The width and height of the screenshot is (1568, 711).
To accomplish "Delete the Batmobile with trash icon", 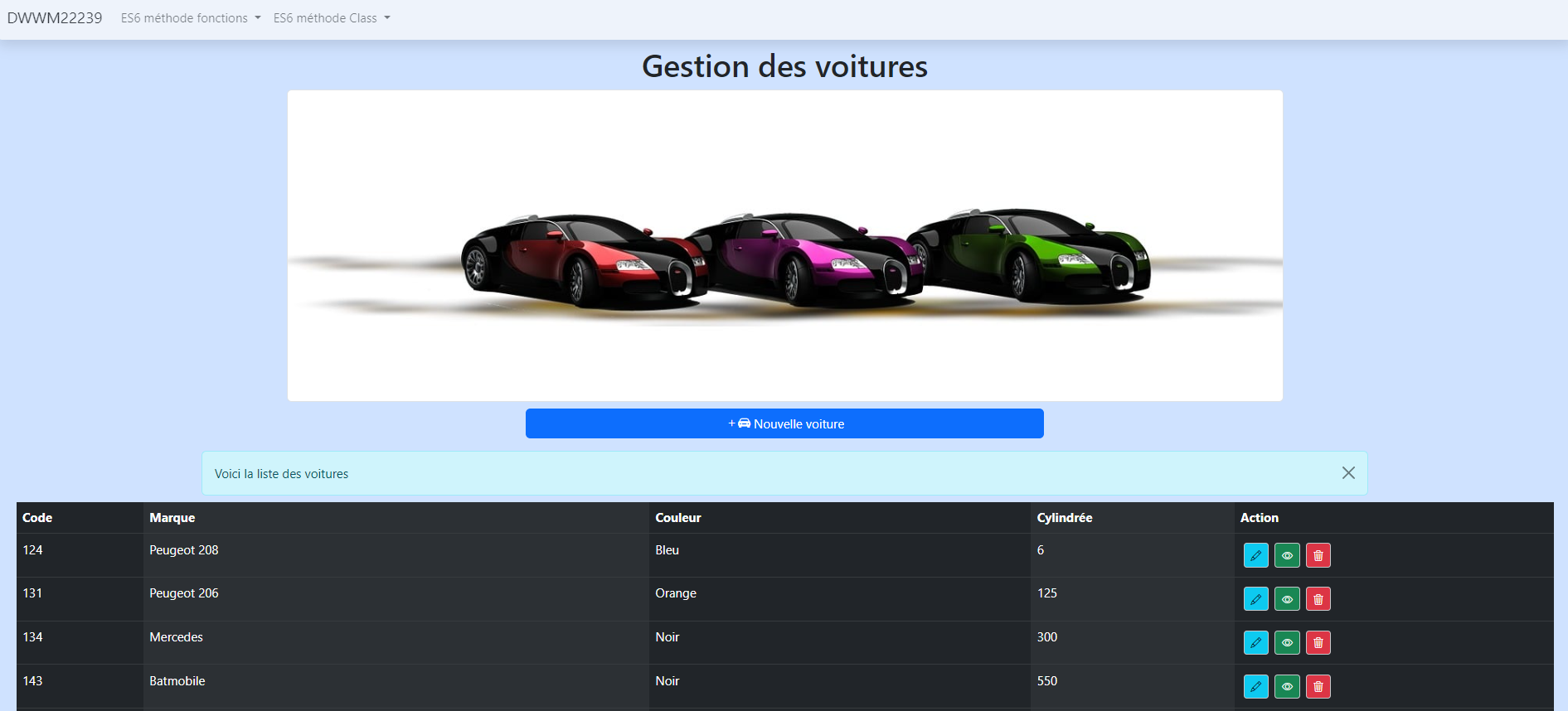I will coord(1318,686).
